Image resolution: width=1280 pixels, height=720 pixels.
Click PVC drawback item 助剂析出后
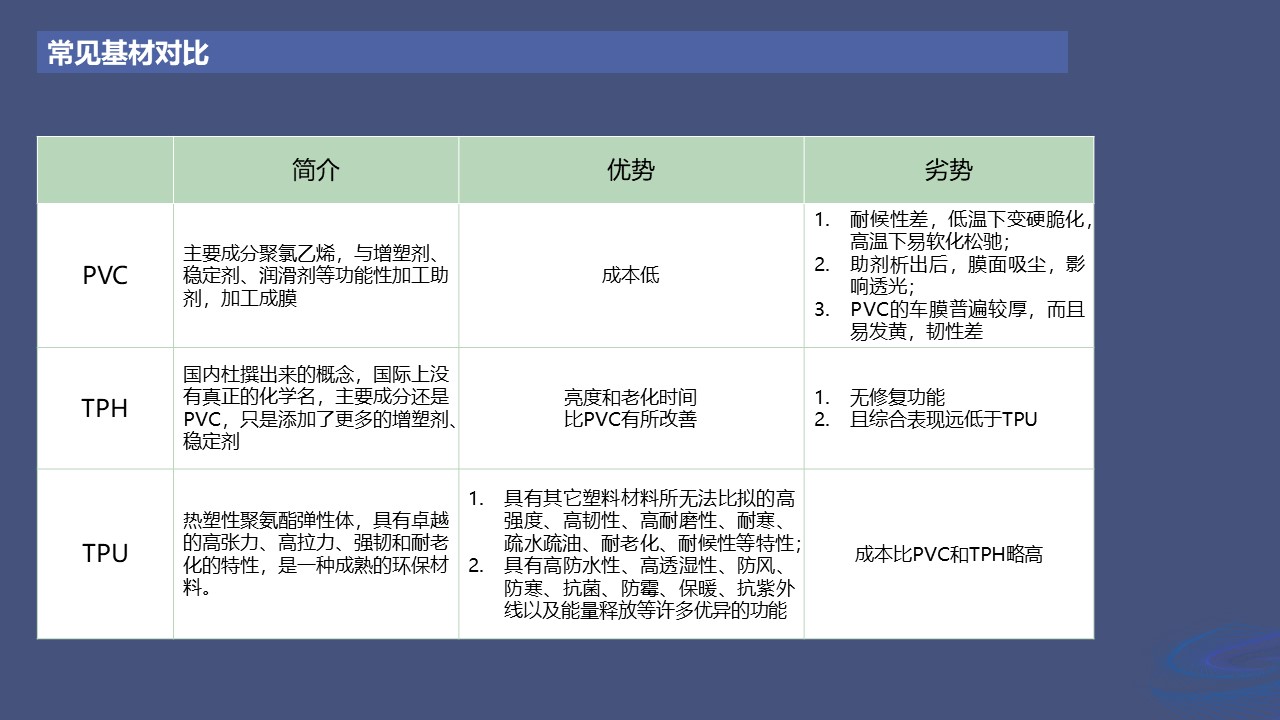tap(966, 275)
